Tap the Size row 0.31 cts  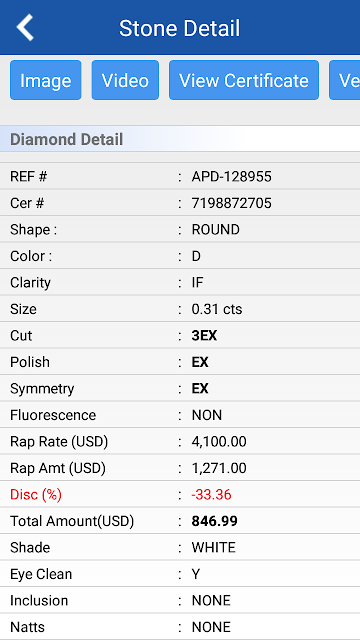pos(180,309)
